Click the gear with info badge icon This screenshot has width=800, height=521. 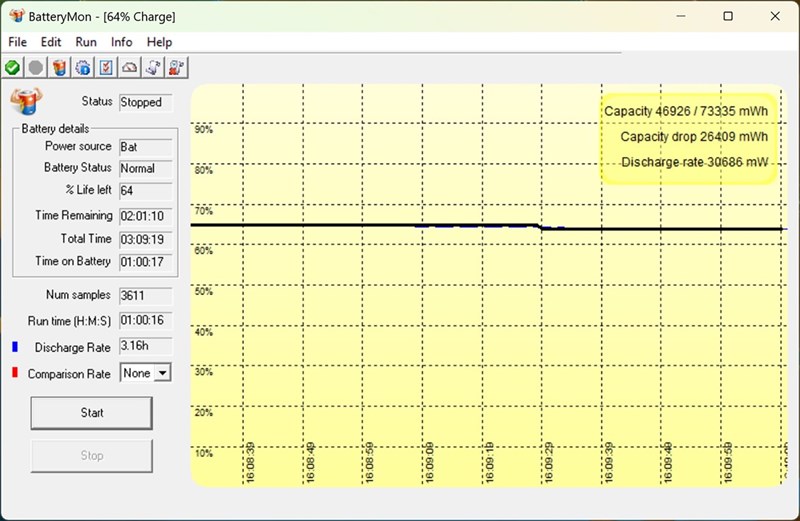point(83,67)
